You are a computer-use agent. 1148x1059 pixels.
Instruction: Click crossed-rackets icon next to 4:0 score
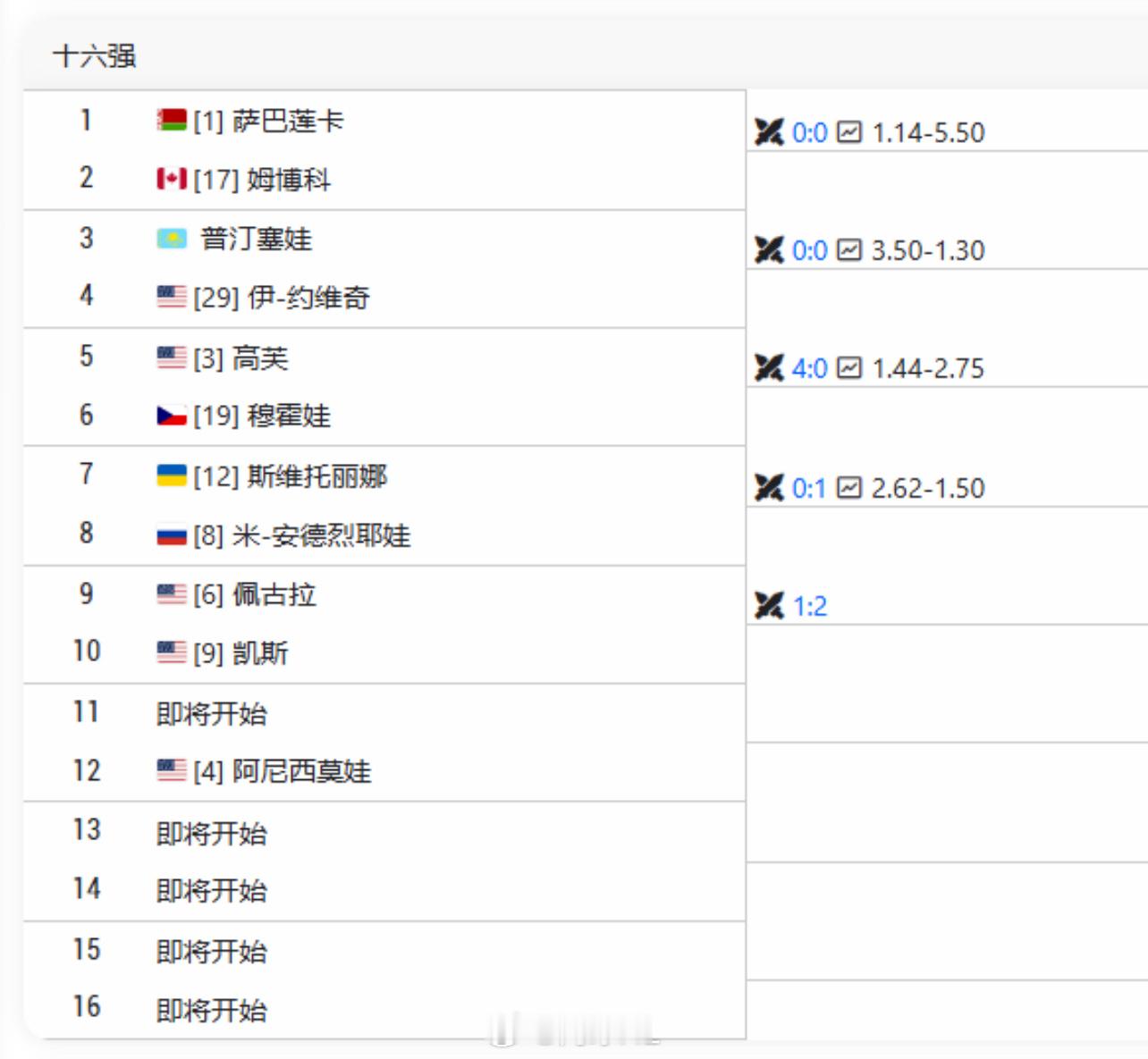pyautogui.click(x=768, y=368)
